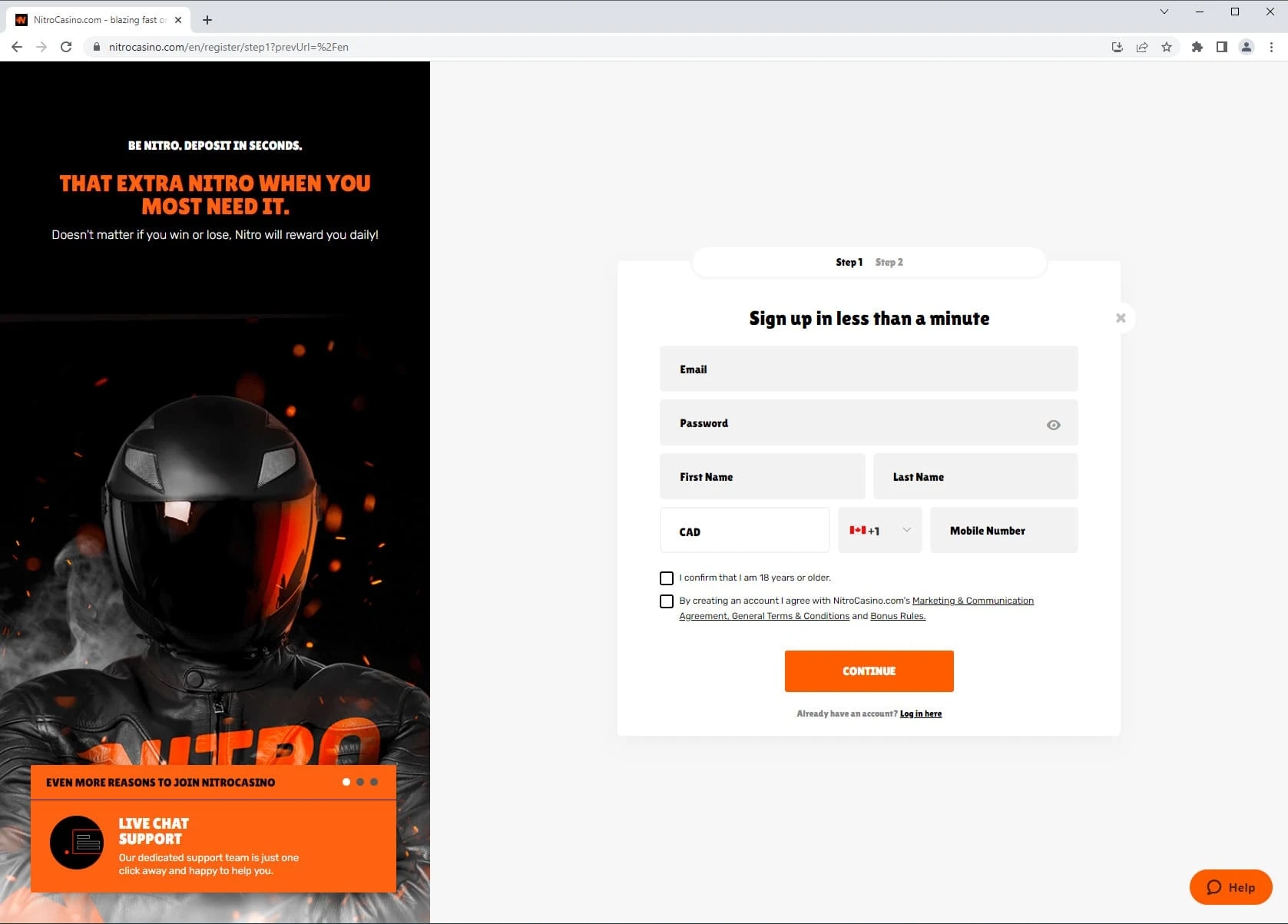Image resolution: width=1288 pixels, height=924 pixels.
Task: Open the browser extensions puzzle icon
Action: point(1197,47)
